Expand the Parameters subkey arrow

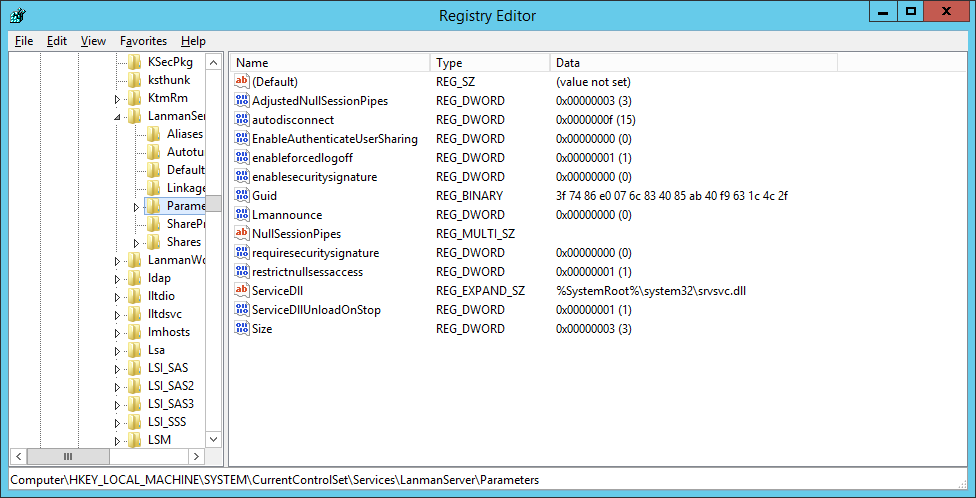point(136,207)
